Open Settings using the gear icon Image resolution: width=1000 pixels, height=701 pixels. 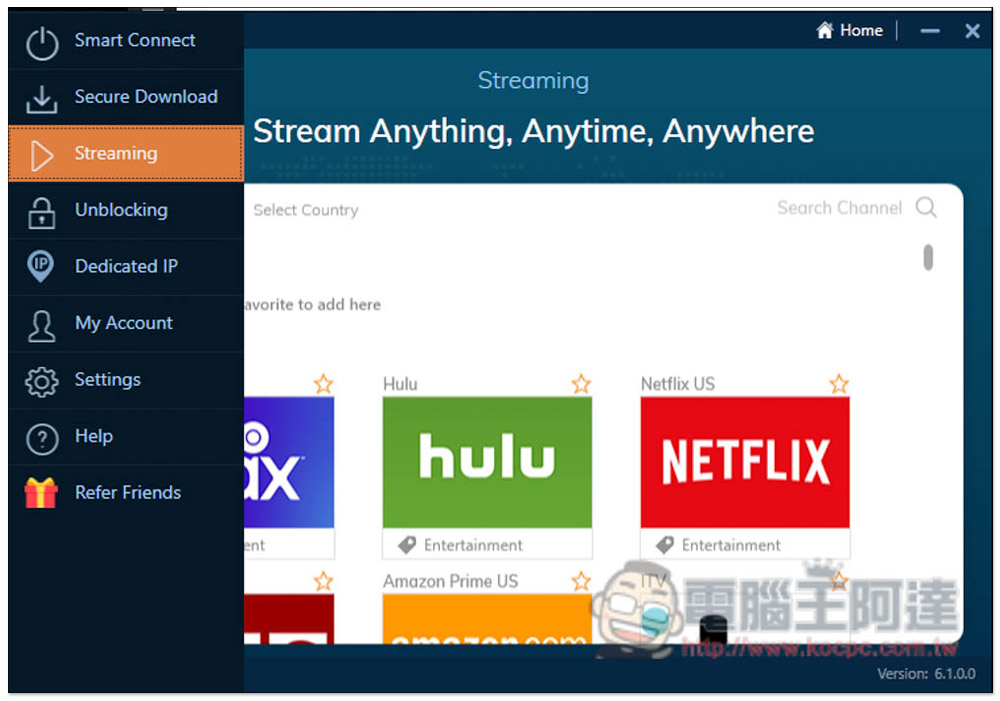[41, 382]
